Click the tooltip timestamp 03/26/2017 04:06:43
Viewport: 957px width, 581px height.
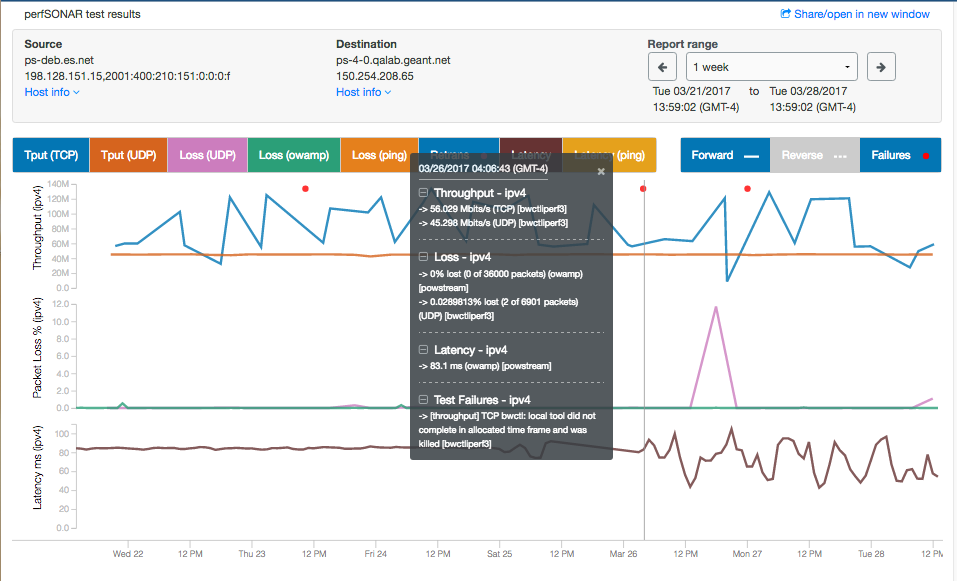coord(483,168)
